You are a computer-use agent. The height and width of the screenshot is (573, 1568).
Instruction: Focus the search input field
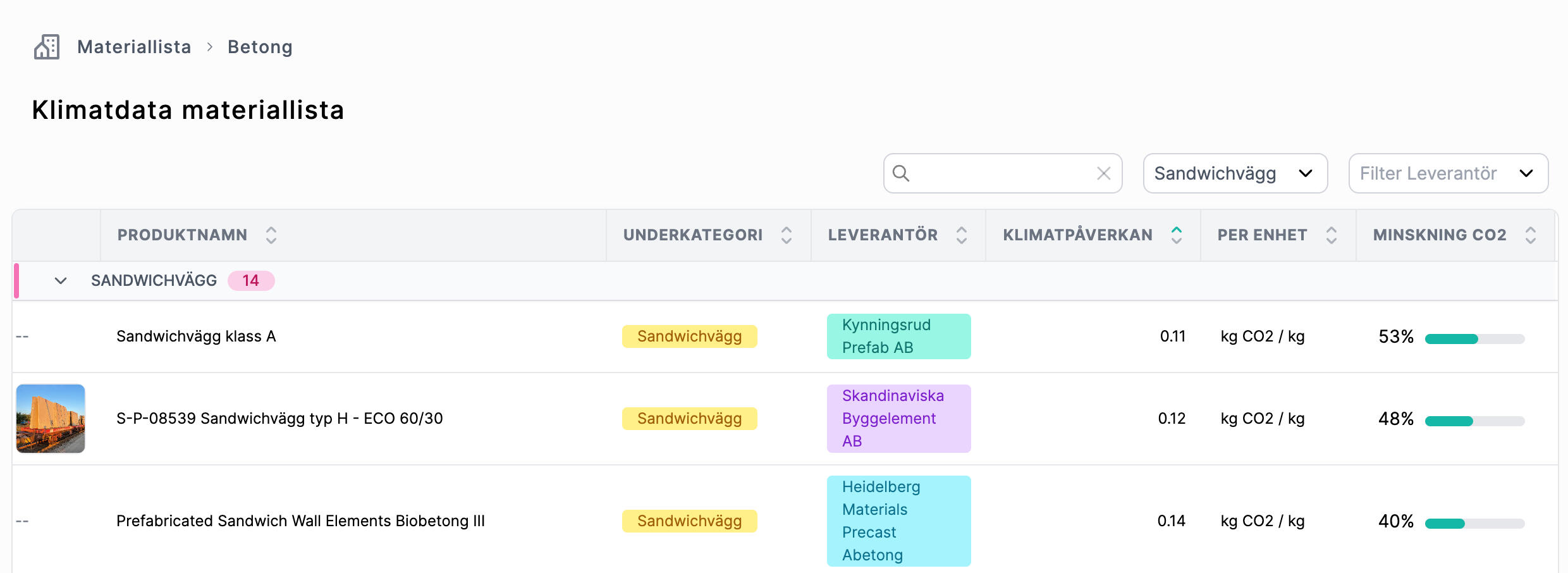tap(1002, 173)
